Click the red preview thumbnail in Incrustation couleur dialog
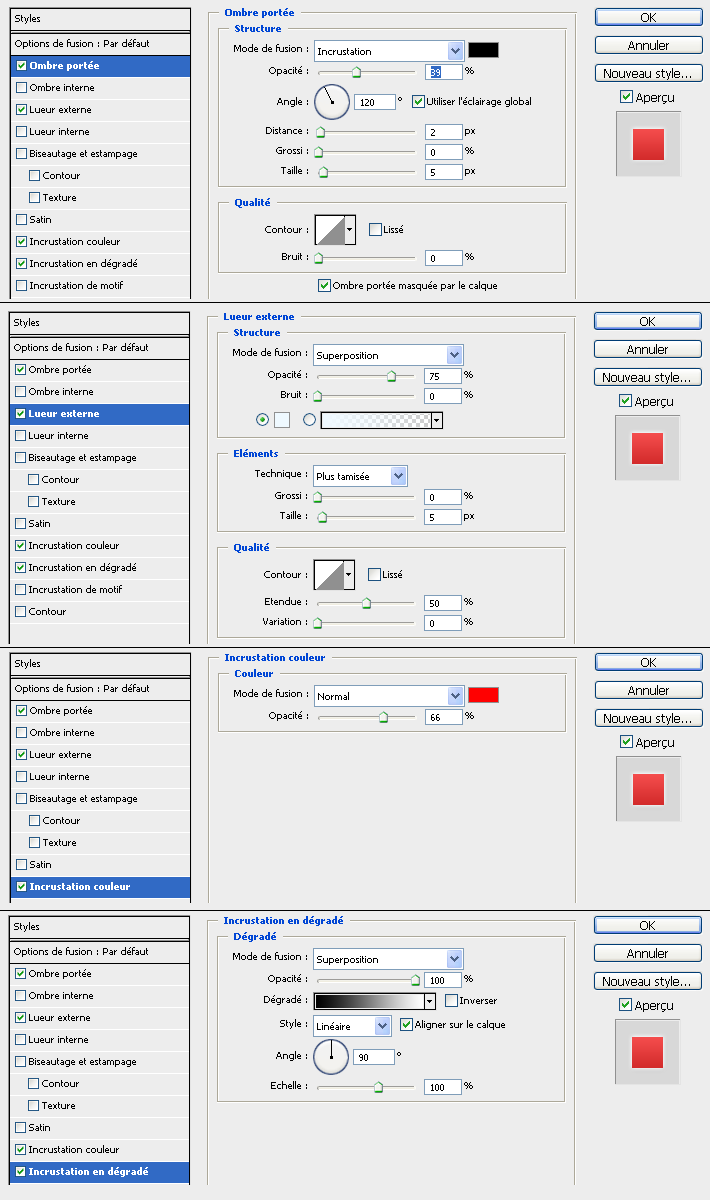Viewport: 710px width, 1200px height. click(x=648, y=789)
